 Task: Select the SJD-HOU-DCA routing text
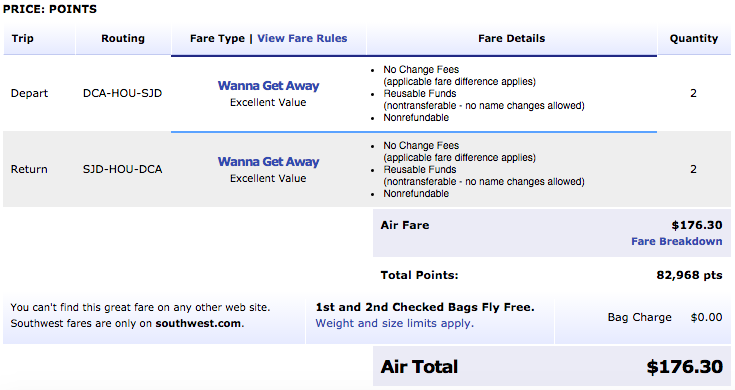122,169
